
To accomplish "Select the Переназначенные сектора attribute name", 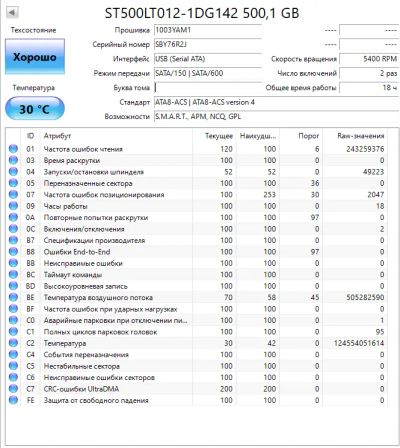I will click(88, 183).
